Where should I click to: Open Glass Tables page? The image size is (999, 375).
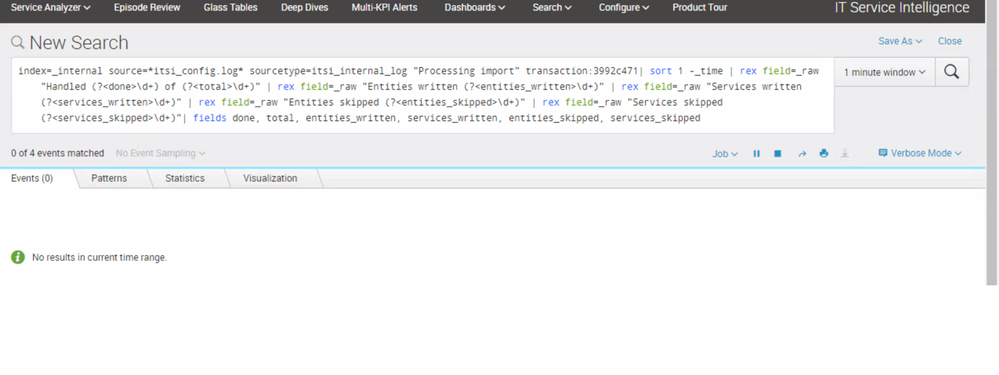pyautogui.click(x=231, y=8)
